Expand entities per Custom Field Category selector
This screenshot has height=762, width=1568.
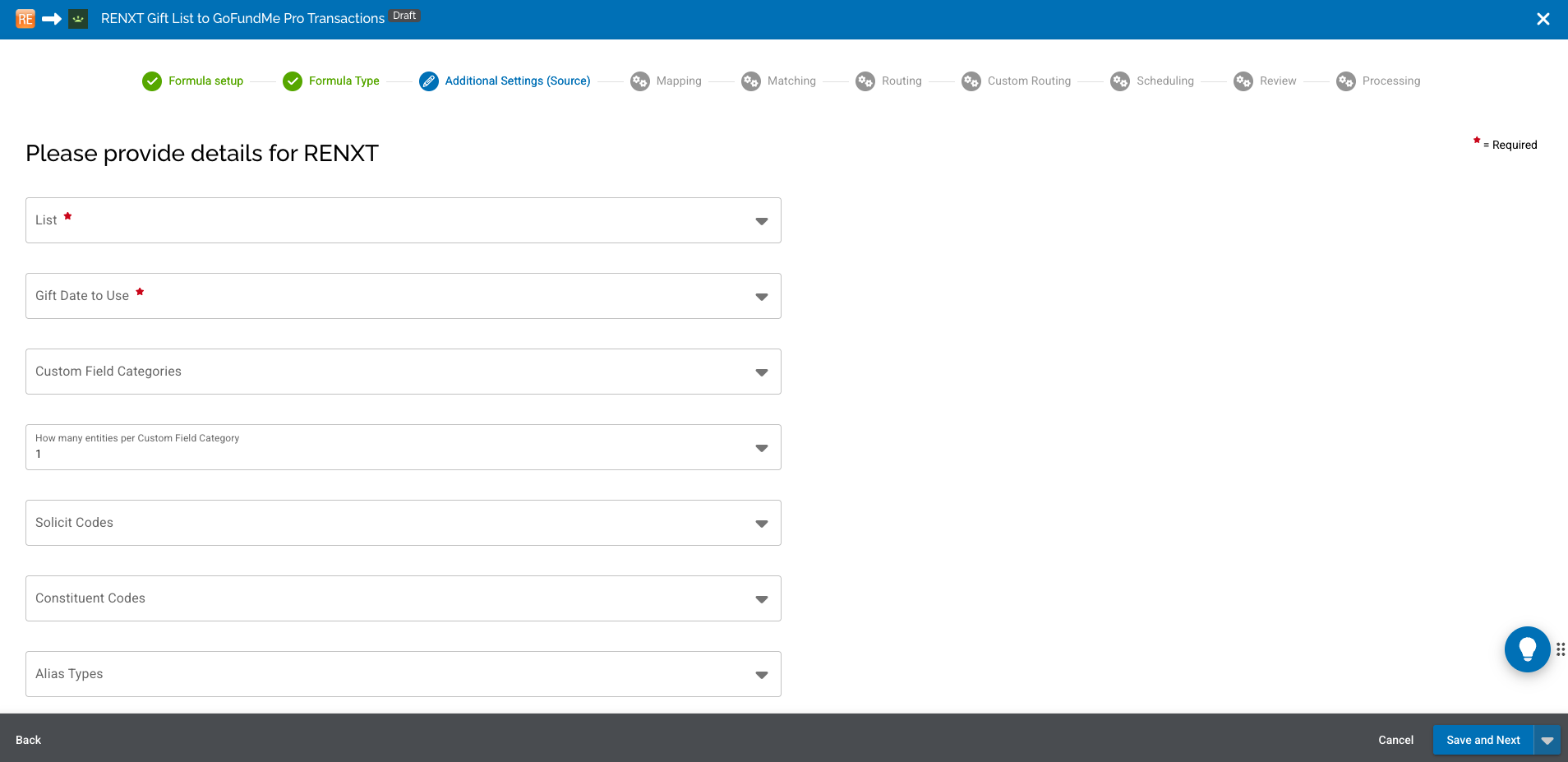coord(403,447)
